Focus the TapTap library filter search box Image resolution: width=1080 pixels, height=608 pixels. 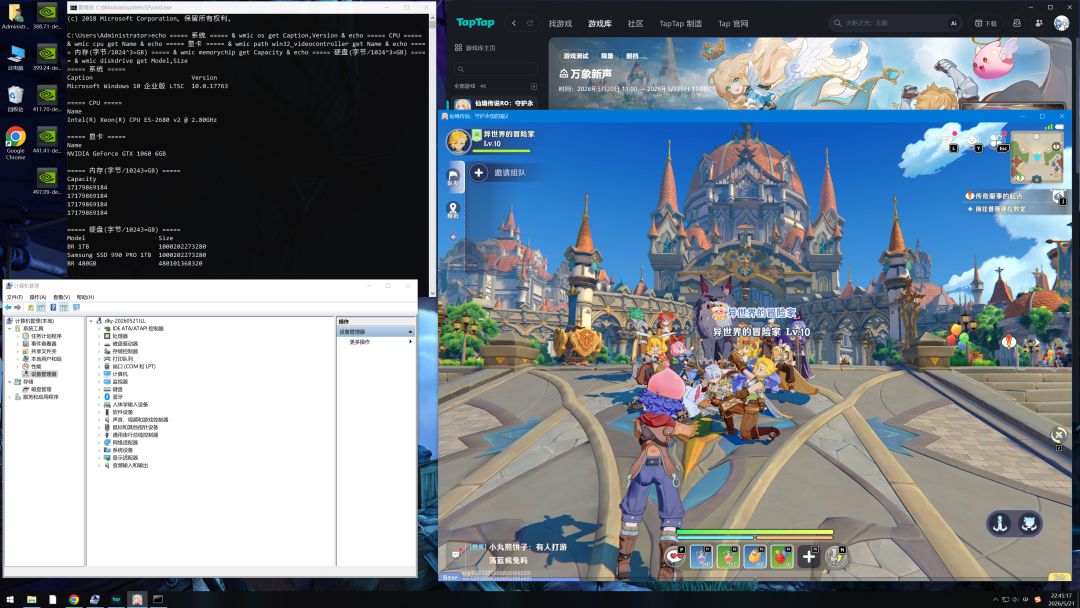[495, 69]
